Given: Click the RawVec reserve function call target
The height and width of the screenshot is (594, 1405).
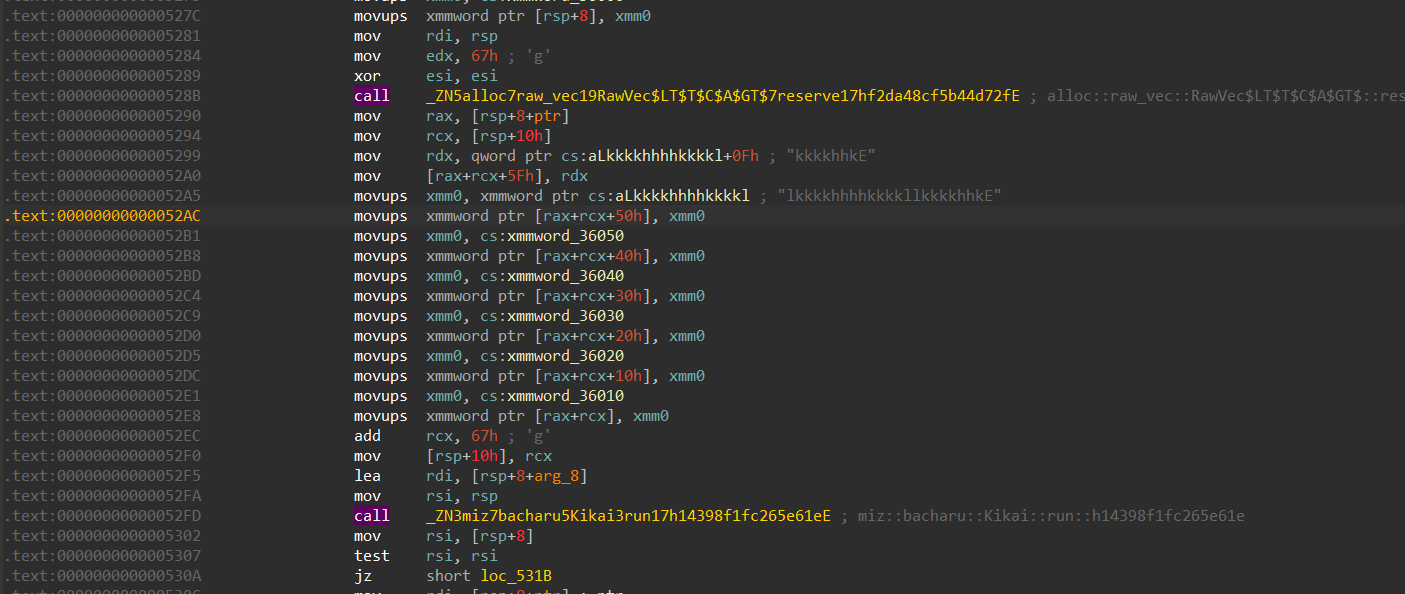Looking at the screenshot, I should (722, 96).
